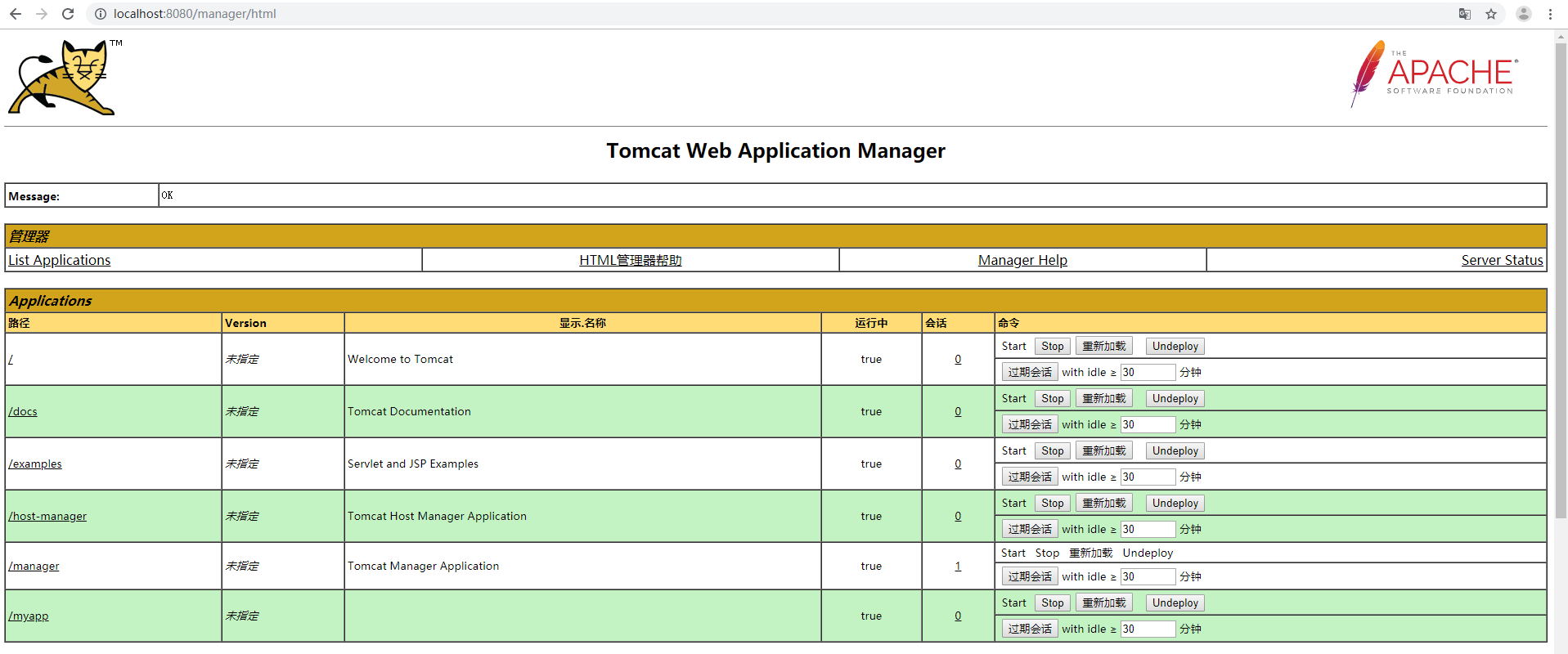1568x654 pixels.
Task: Click idle minutes field for /manager
Action: point(1148,576)
